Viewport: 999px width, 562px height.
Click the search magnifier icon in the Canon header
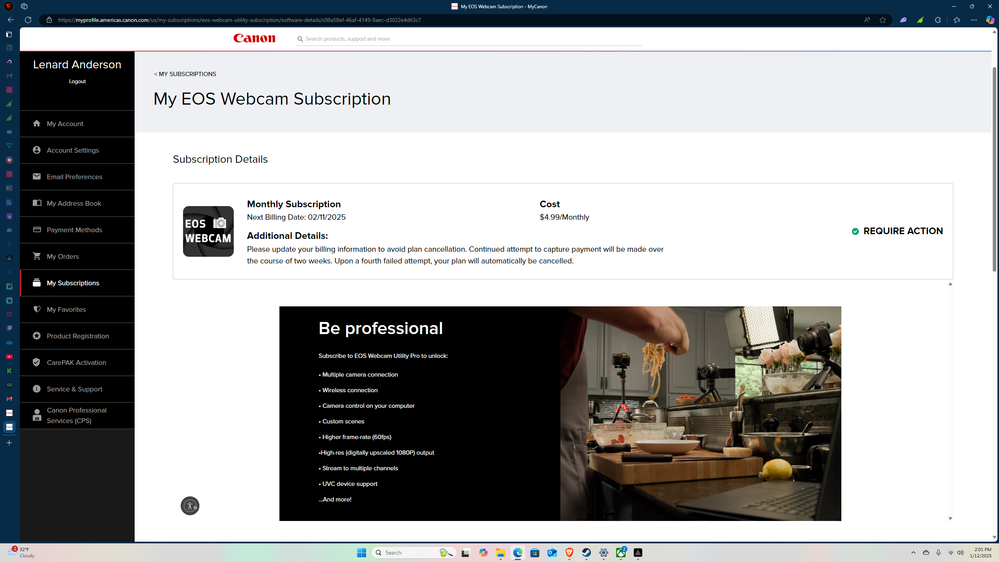coord(300,39)
